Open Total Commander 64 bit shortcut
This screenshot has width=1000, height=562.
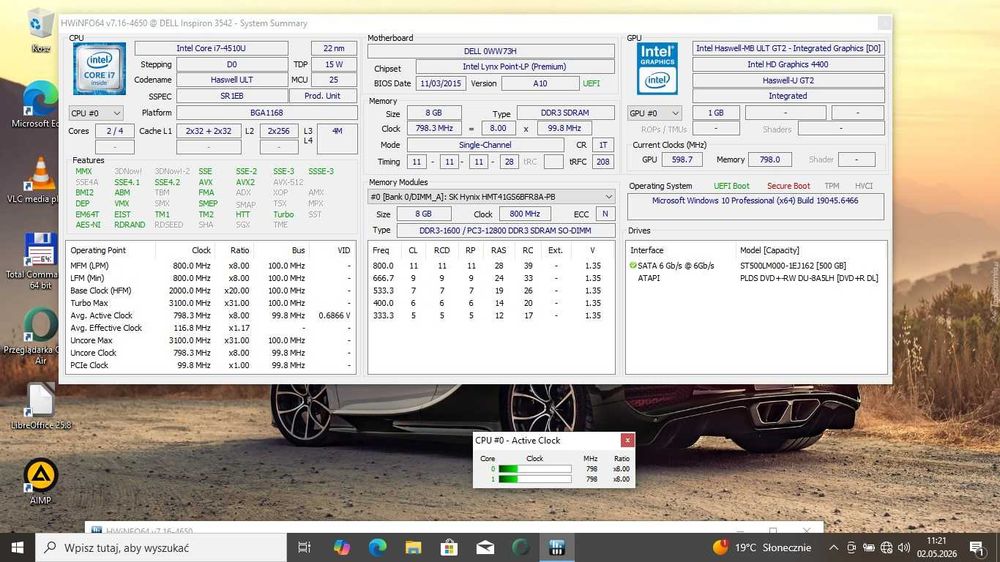tap(40, 260)
